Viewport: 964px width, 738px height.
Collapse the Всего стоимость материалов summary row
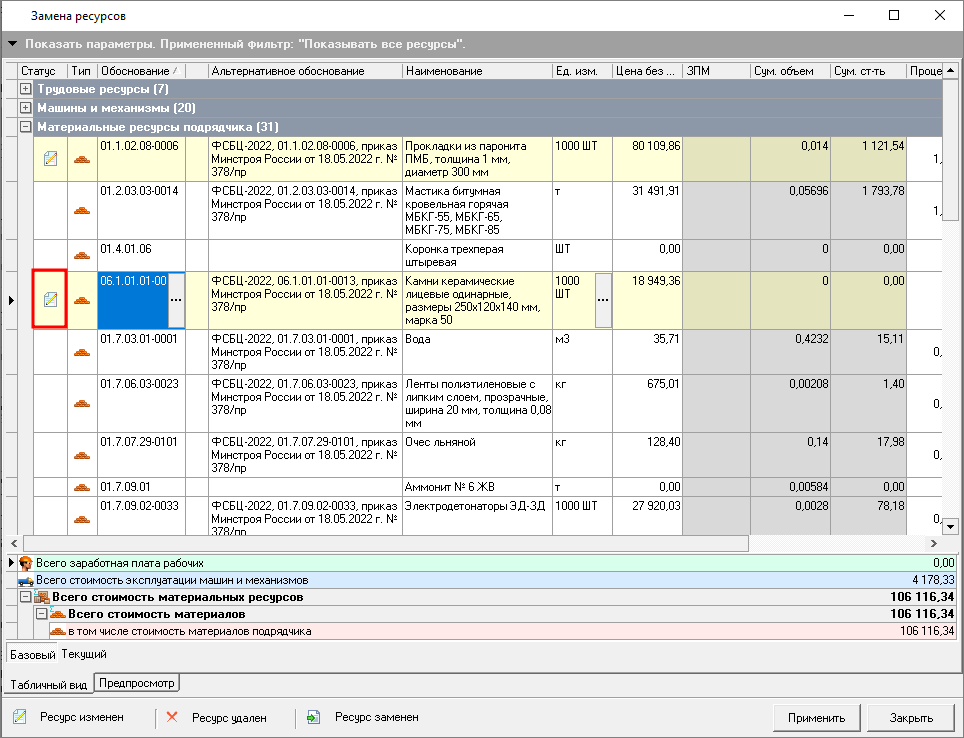[x=41, y=614]
